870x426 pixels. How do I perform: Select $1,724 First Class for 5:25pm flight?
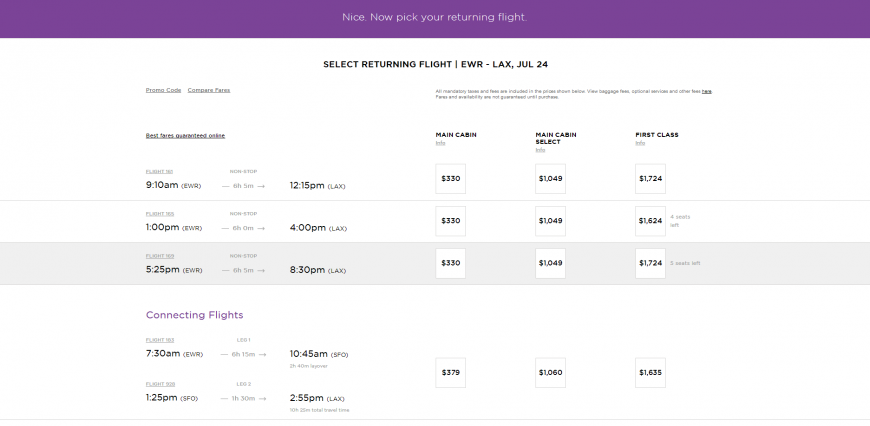tap(650, 263)
